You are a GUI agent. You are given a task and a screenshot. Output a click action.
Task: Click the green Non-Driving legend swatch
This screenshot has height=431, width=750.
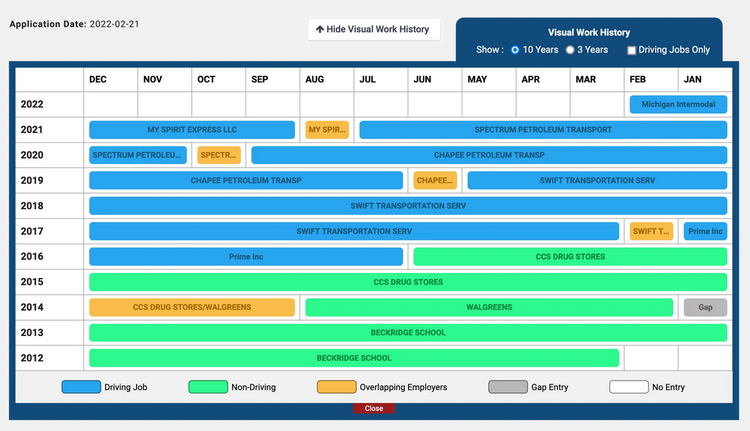click(x=208, y=387)
